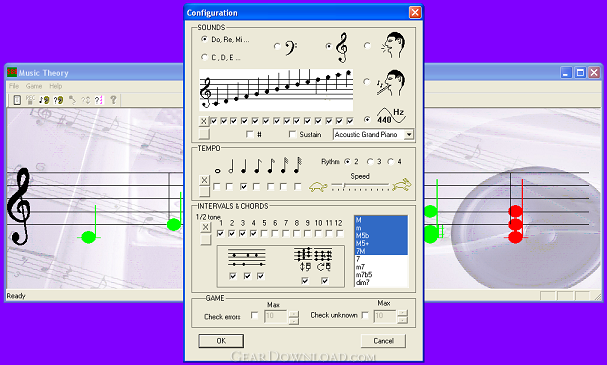The width and height of the screenshot is (607, 365).
Task: Click the REC record toolbar icon
Action: (30, 100)
